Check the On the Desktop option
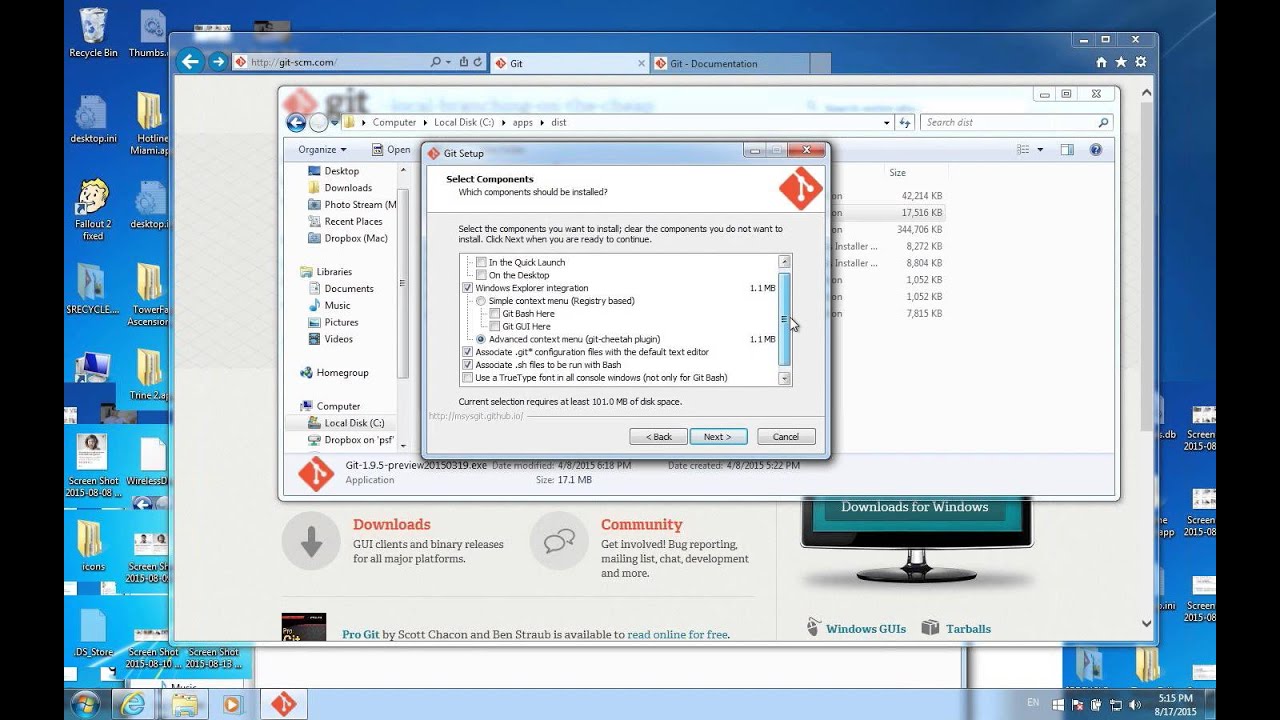Viewport: 1280px width, 720px height. [481, 275]
